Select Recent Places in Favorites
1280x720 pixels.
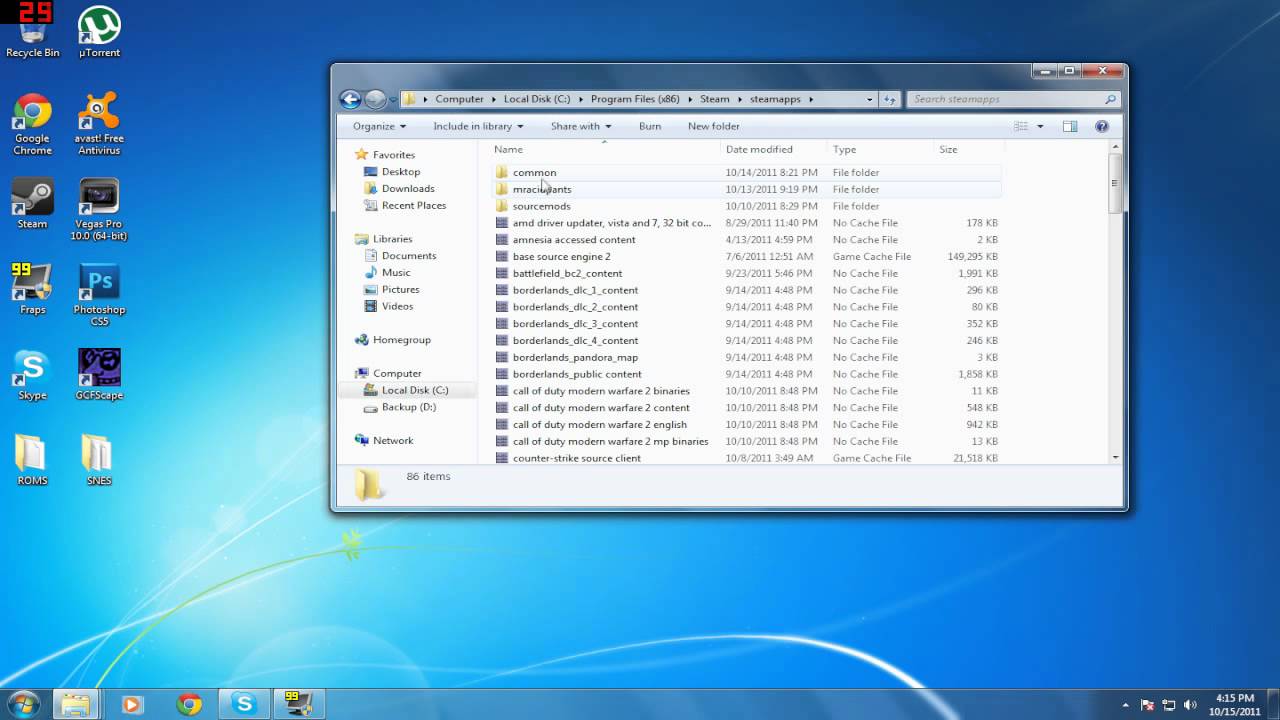[413, 205]
